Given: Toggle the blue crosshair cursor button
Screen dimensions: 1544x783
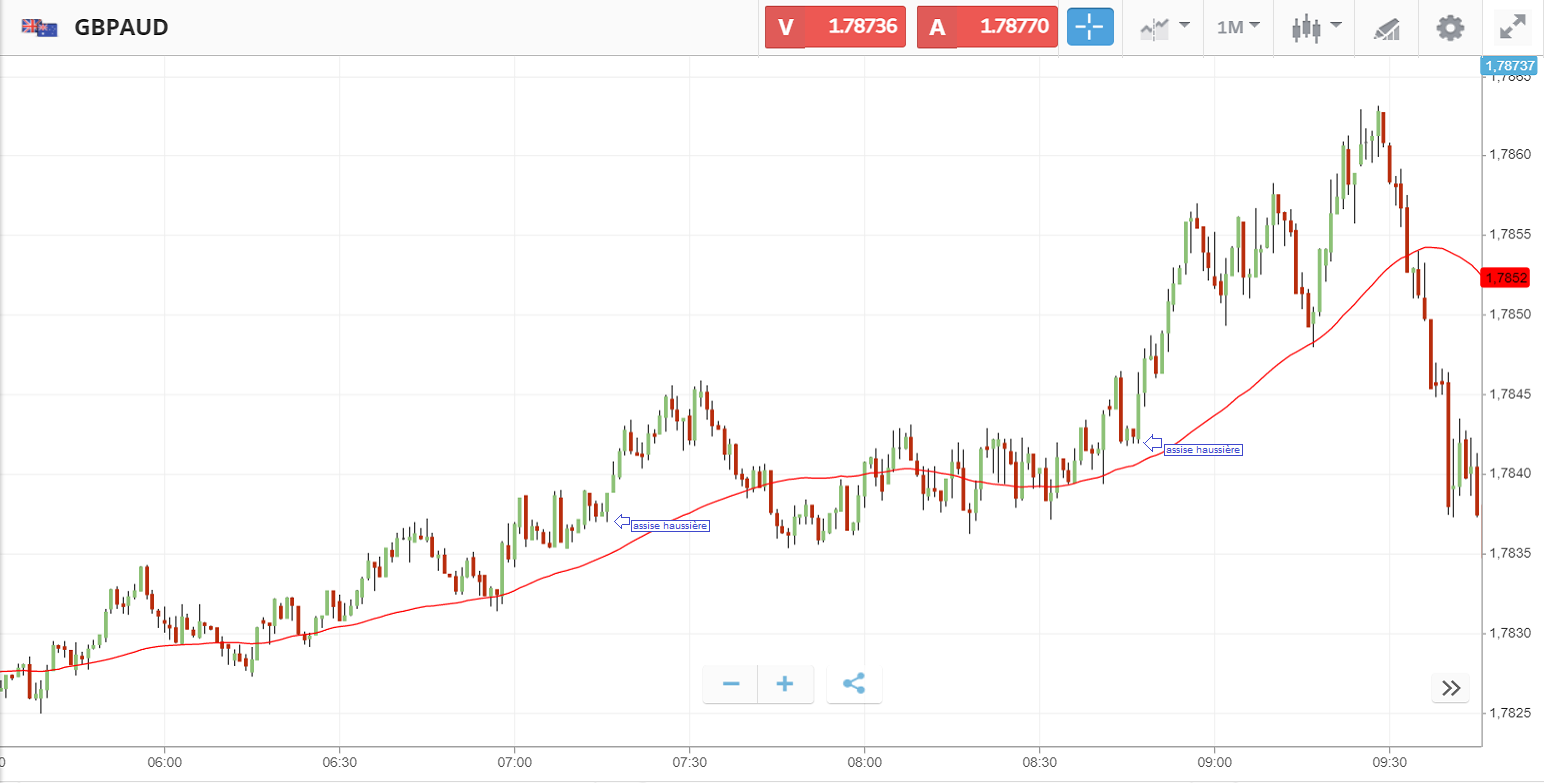Looking at the screenshot, I should click(1089, 27).
